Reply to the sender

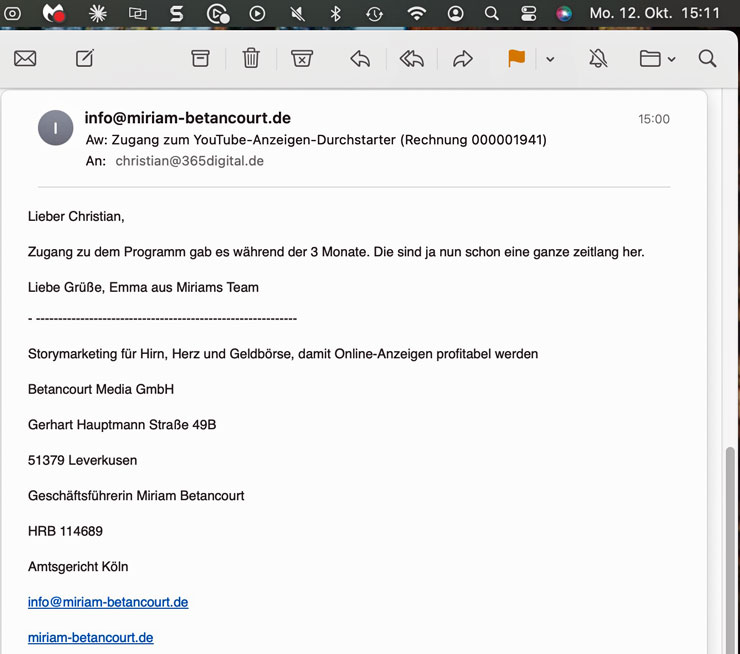click(x=360, y=59)
